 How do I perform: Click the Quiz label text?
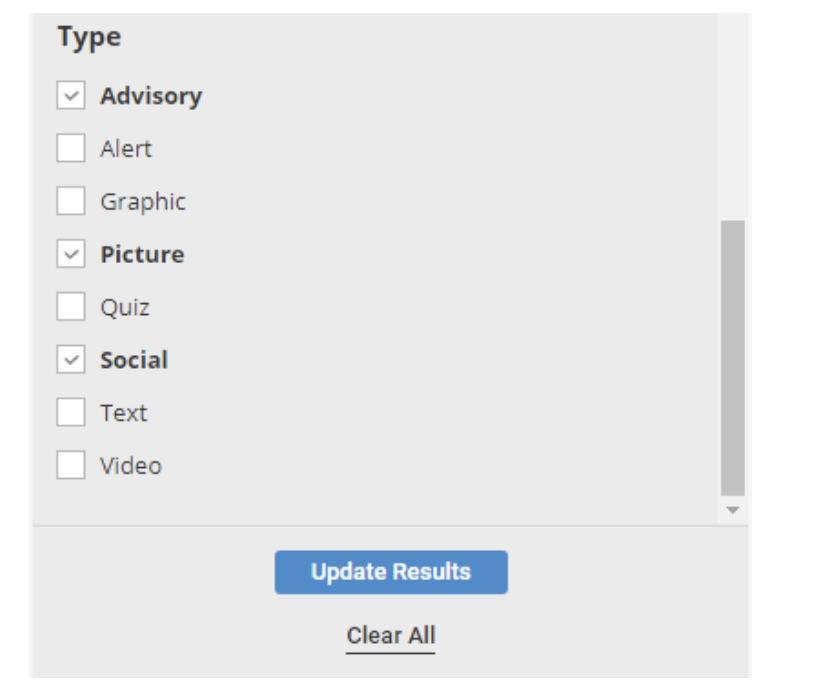[x=125, y=307]
